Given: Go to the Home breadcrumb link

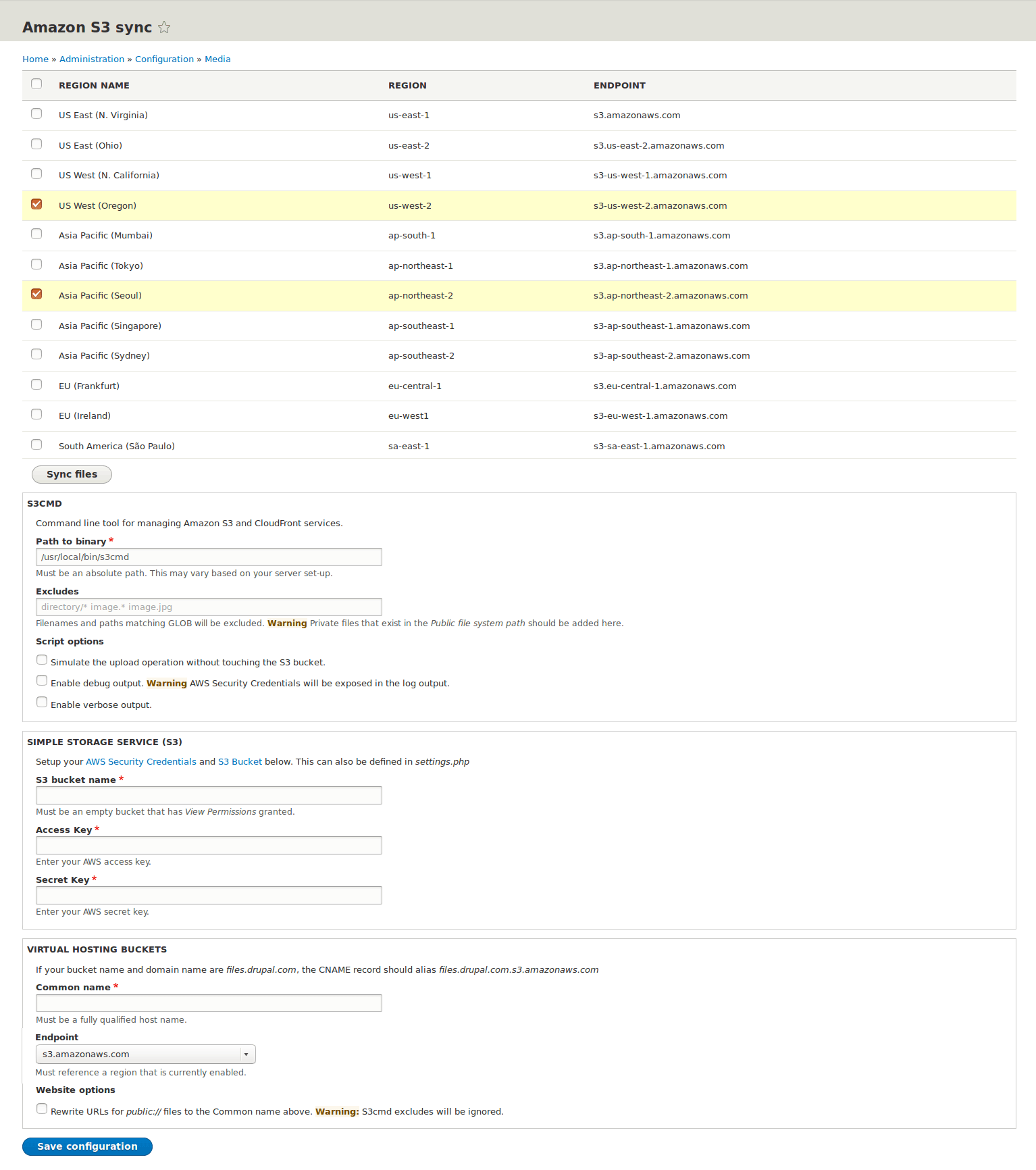Looking at the screenshot, I should (x=35, y=59).
